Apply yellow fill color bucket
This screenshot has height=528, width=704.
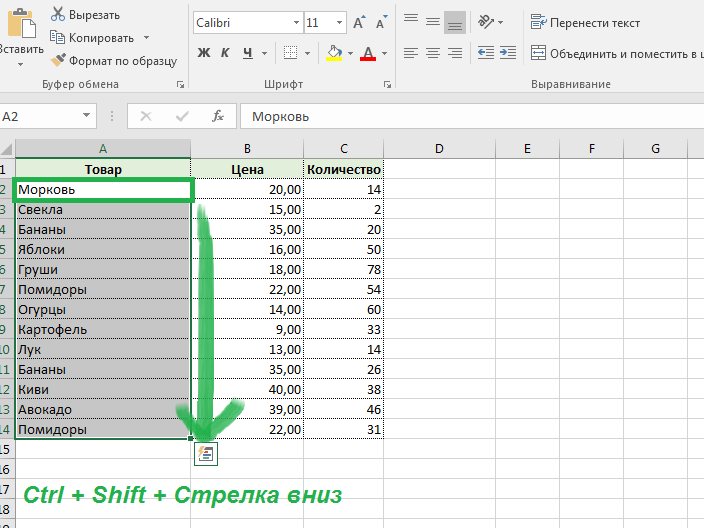[334, 53]
